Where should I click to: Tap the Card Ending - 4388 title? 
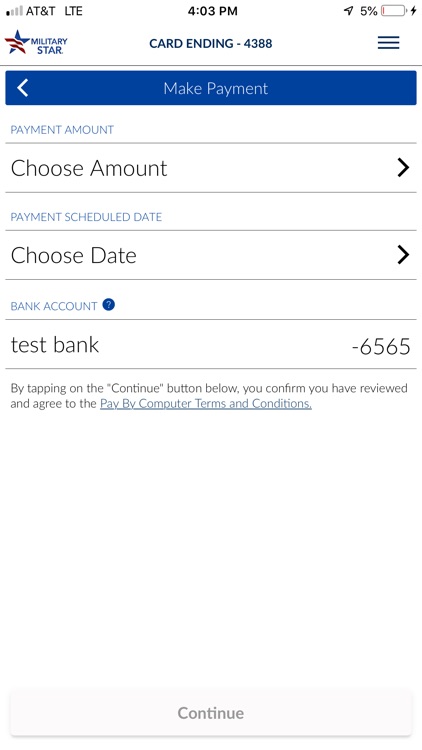(211, 44)
